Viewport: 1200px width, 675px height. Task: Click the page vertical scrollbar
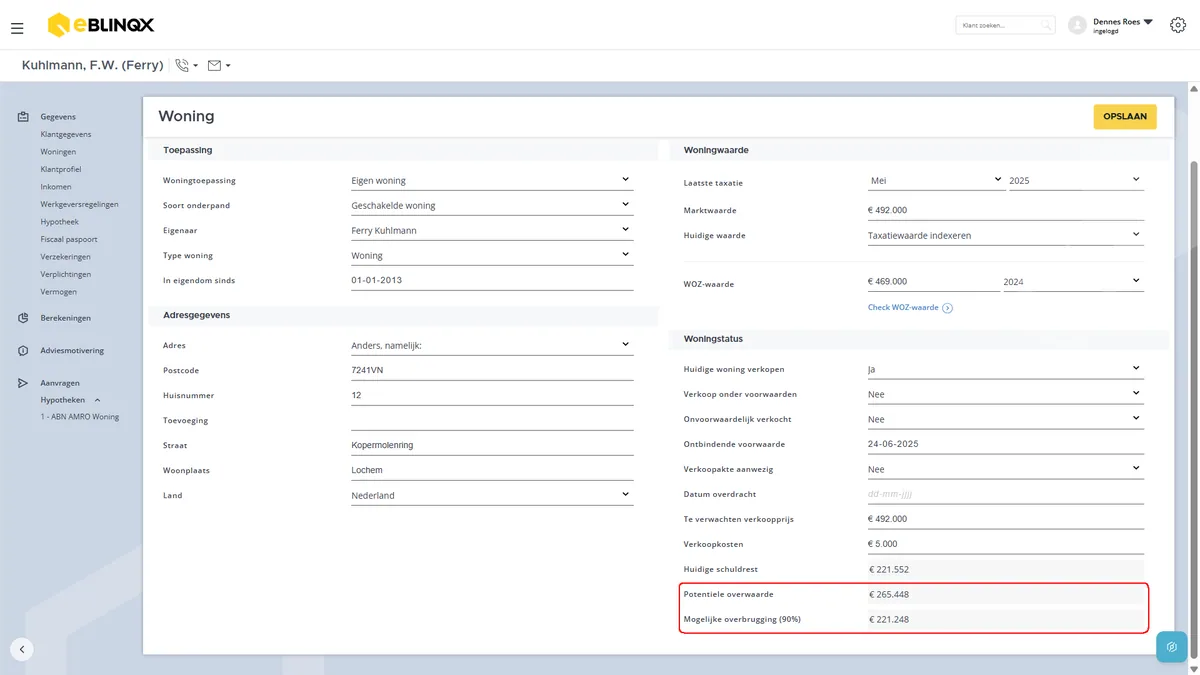point(1194,410)
